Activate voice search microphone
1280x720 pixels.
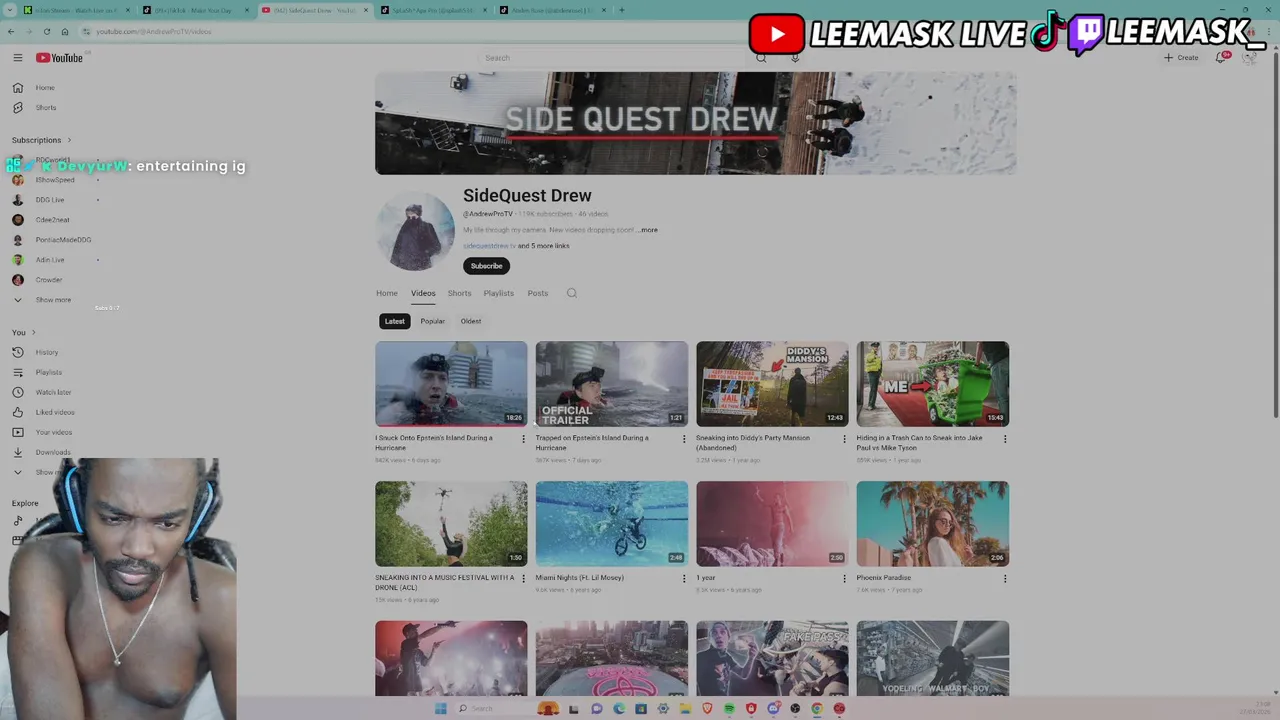(x=795, y=58)
